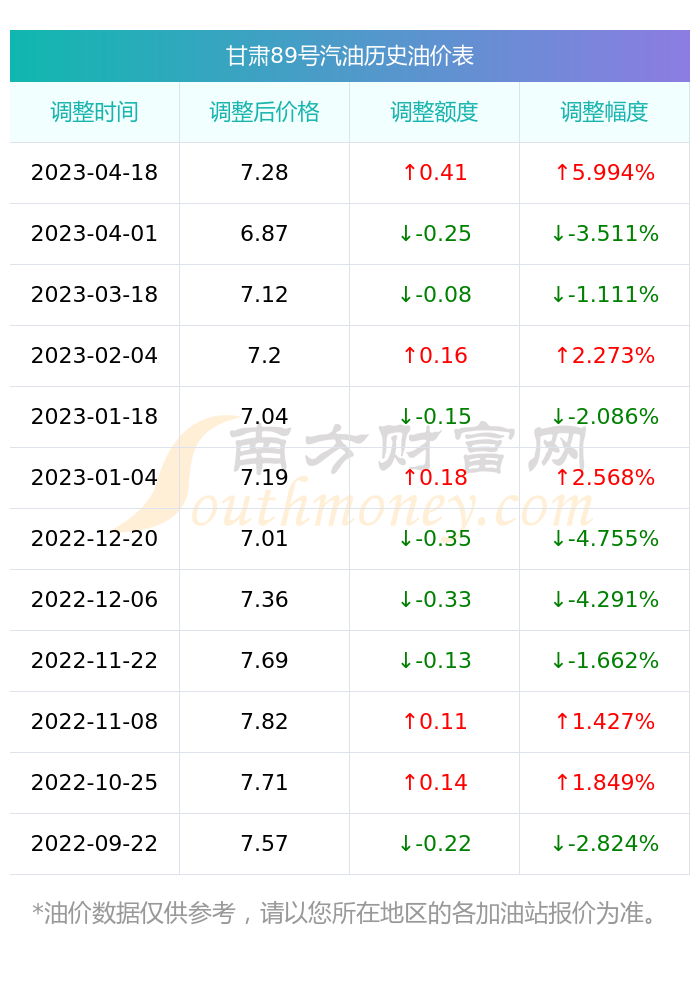Viewport: 700px width, 1000px height.
Task: Click the 调整额度 column header
Action: (434, 112)
